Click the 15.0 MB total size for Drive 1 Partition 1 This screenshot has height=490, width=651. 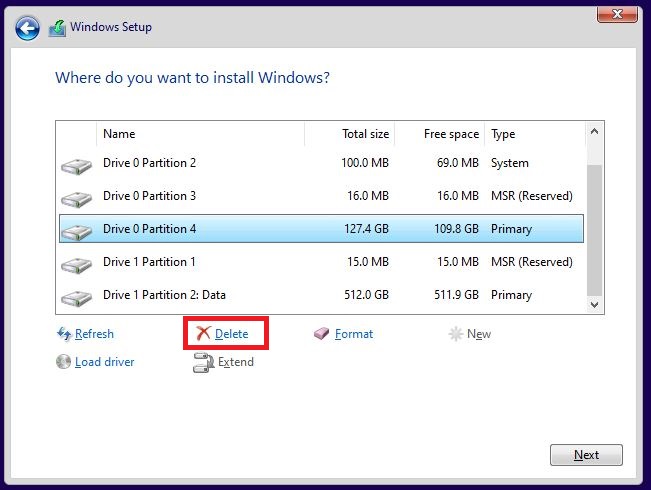(368, 262)
